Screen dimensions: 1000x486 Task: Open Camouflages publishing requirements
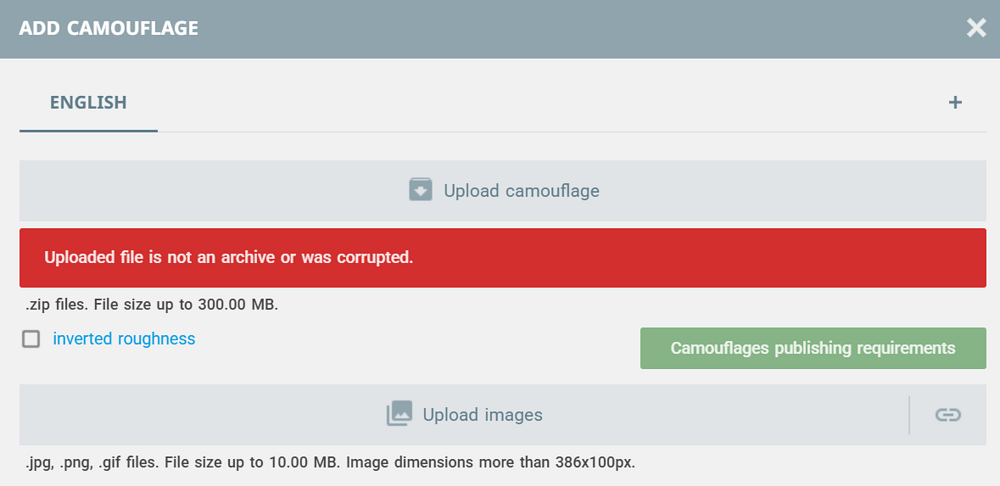(813, 348)
